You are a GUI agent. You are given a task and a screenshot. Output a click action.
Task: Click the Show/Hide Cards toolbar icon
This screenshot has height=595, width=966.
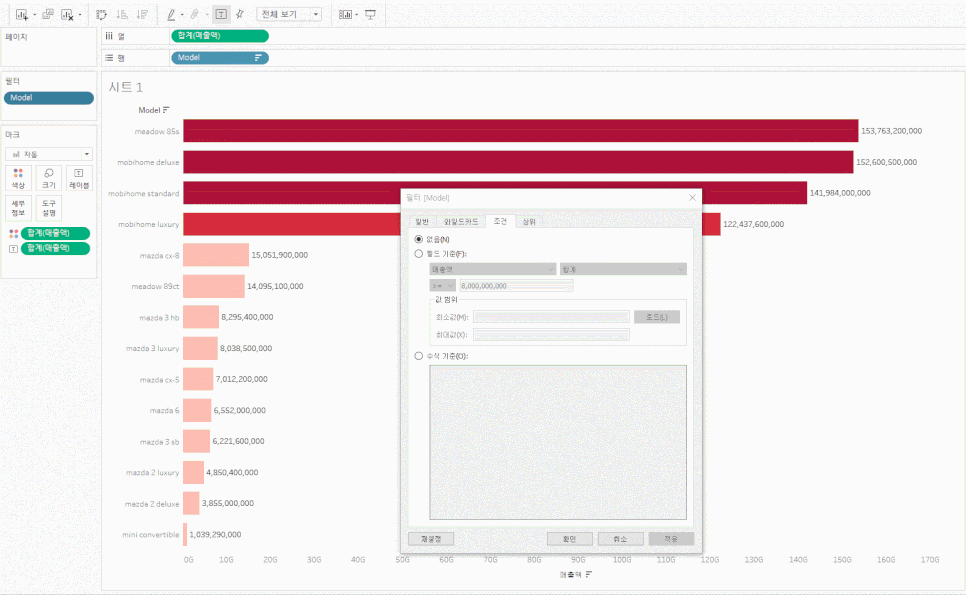[x=346, y=14]
